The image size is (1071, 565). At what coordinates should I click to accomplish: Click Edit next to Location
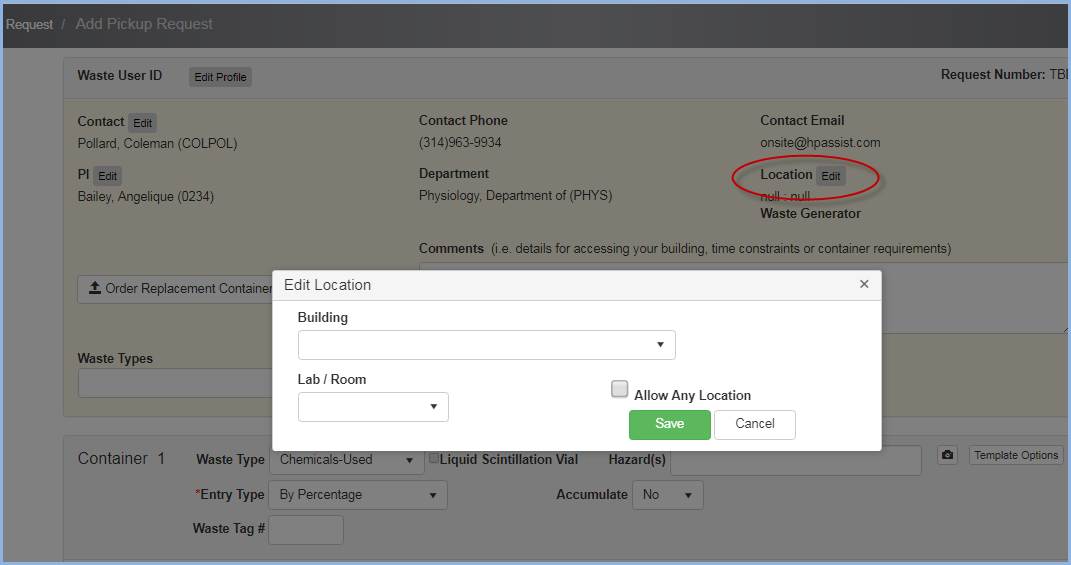(831, 176)
